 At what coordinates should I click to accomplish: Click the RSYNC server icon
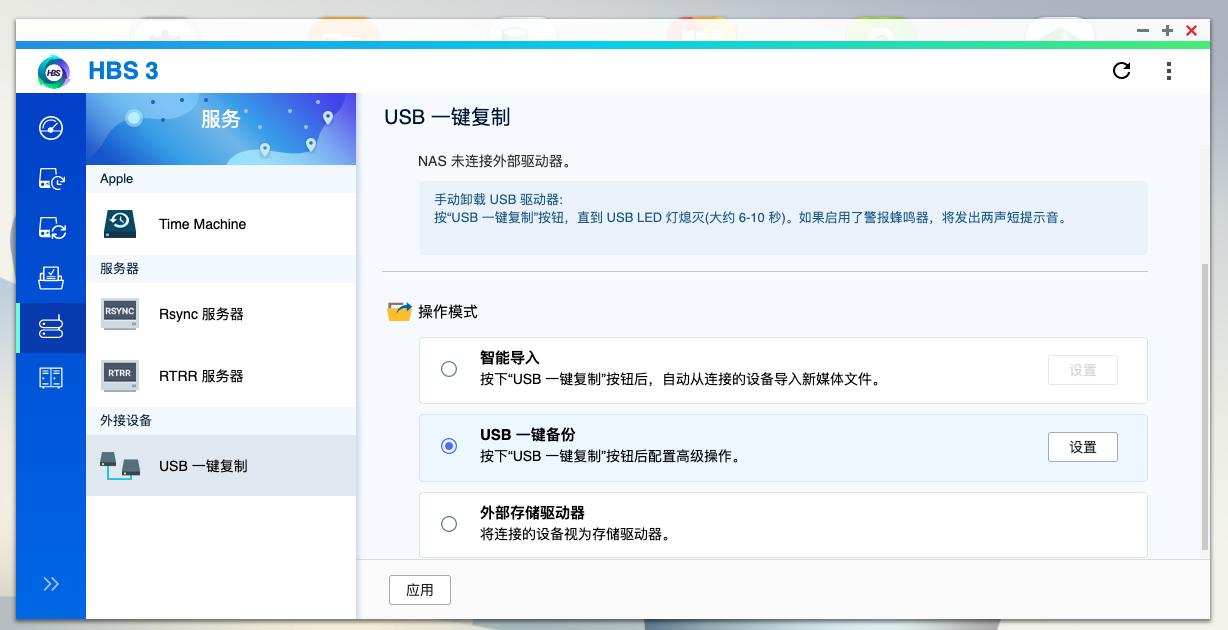[119, 313]
